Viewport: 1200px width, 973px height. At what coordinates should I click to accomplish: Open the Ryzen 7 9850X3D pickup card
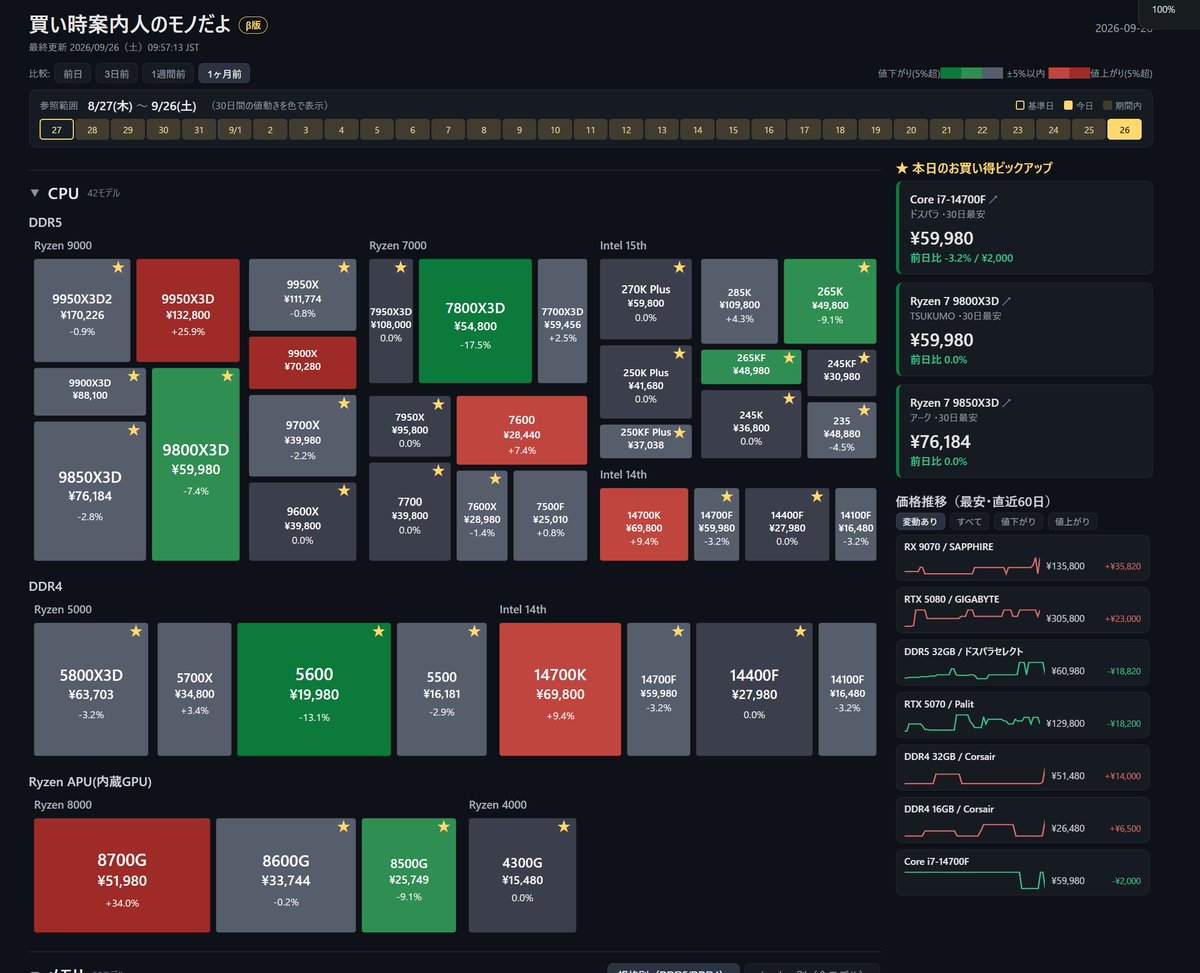pyautogui.click(x=1023, y=430)
